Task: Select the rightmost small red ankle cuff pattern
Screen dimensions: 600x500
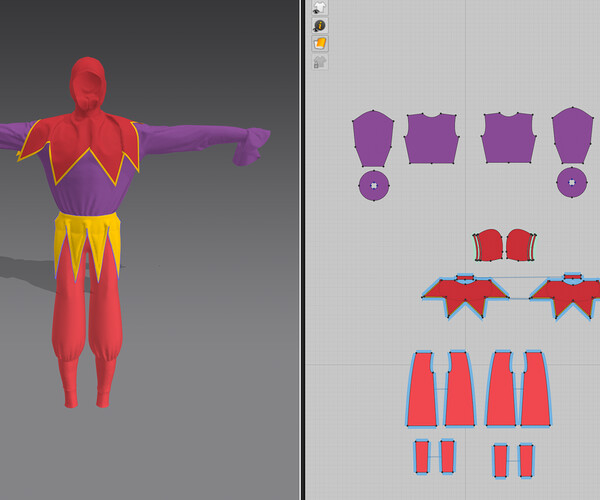Action: click(x=527, y=461)
